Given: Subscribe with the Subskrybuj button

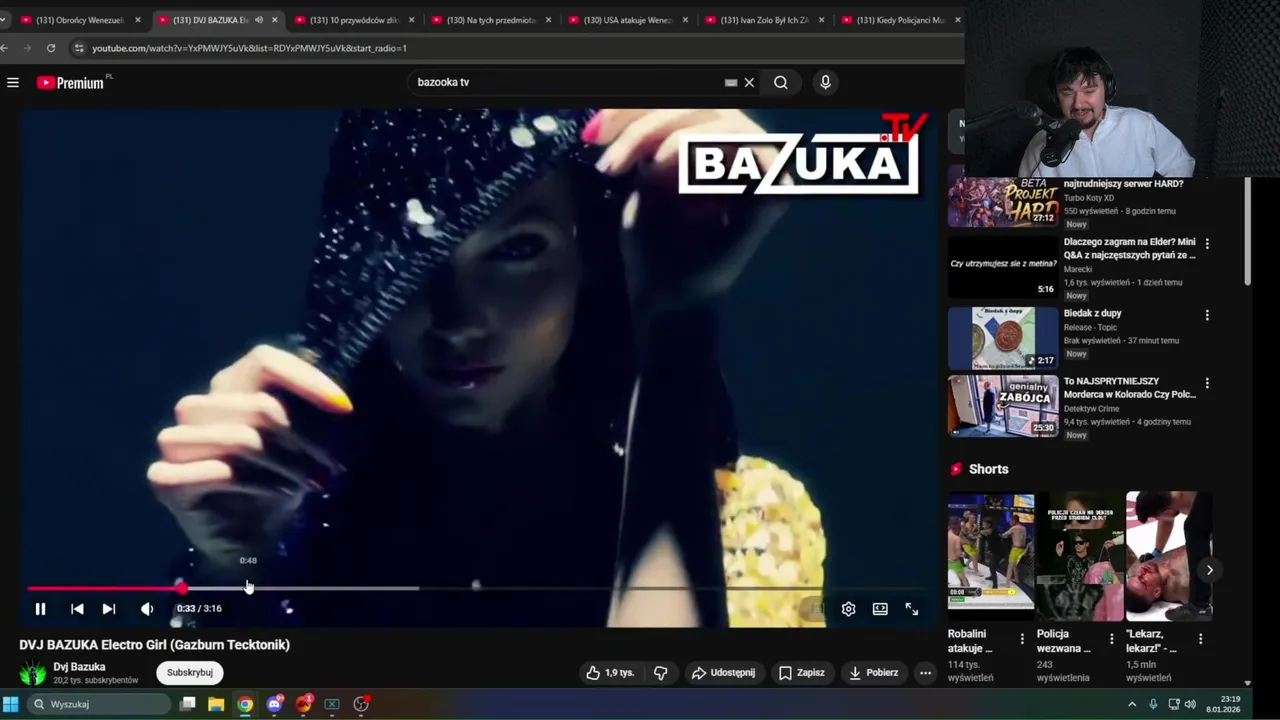Looking at the screenshot, I should tap(190, 673).
